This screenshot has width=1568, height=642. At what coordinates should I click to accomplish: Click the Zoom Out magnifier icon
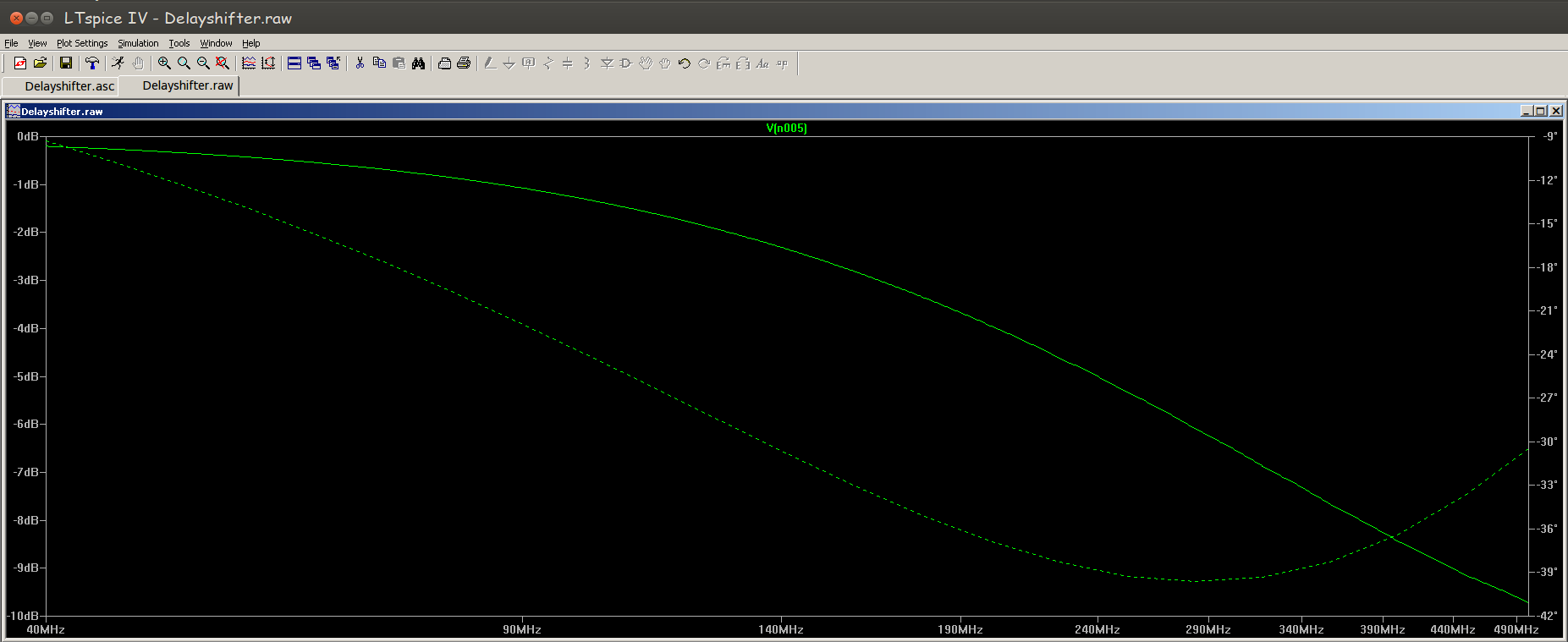pos(203,63)
